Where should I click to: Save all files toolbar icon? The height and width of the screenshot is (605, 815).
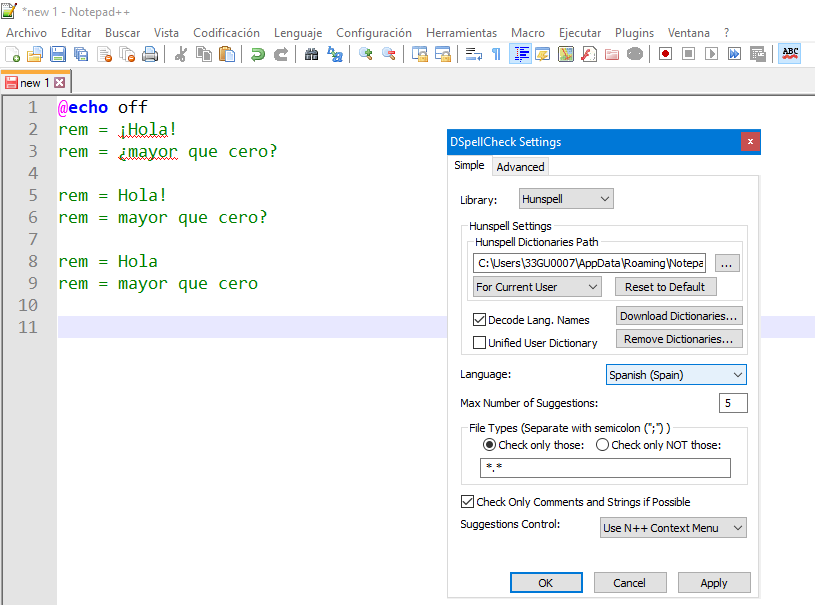(x=81, y=54)
